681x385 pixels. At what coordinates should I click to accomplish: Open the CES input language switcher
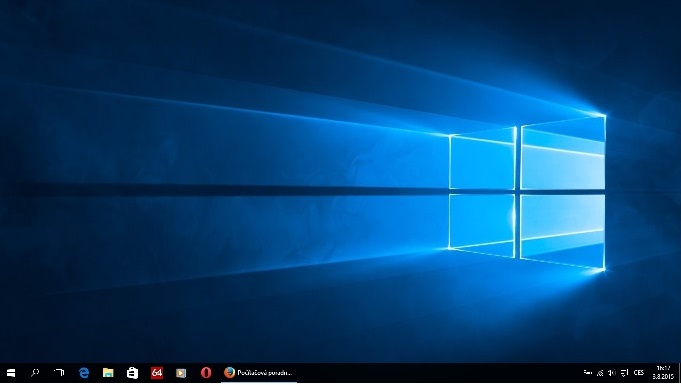click(639, 373)
